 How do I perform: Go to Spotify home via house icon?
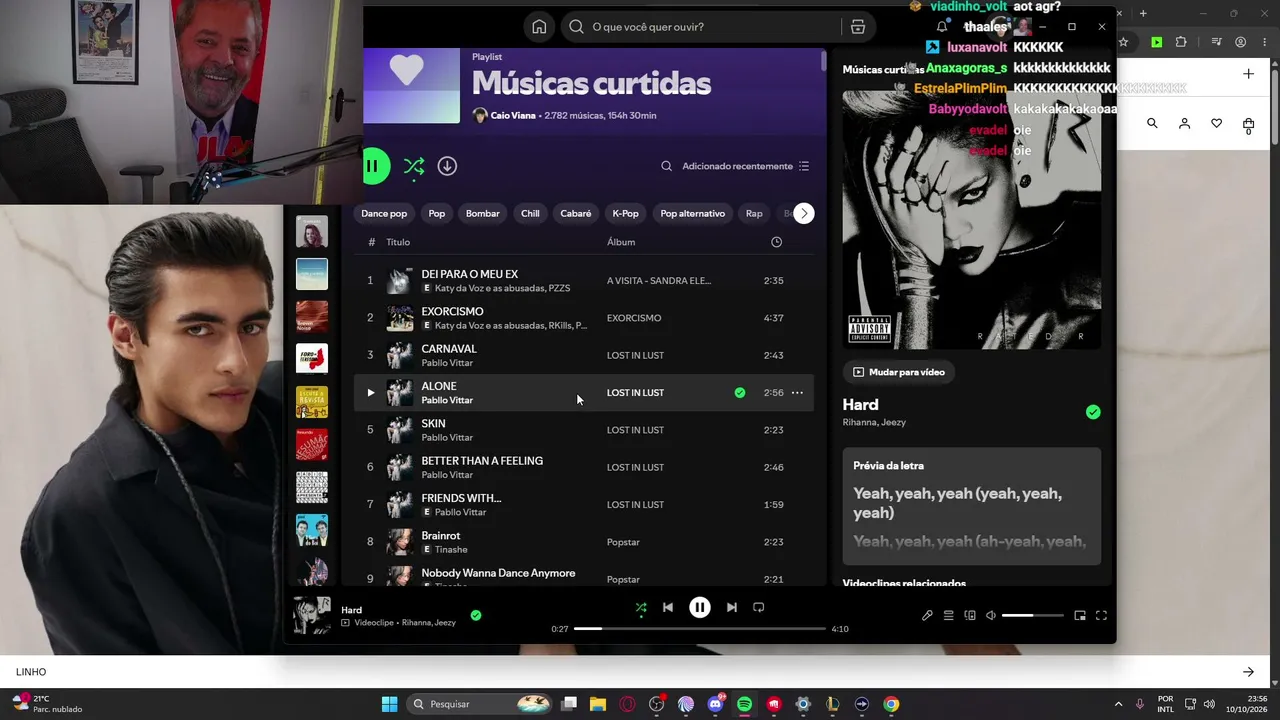(x=539, y=27)
